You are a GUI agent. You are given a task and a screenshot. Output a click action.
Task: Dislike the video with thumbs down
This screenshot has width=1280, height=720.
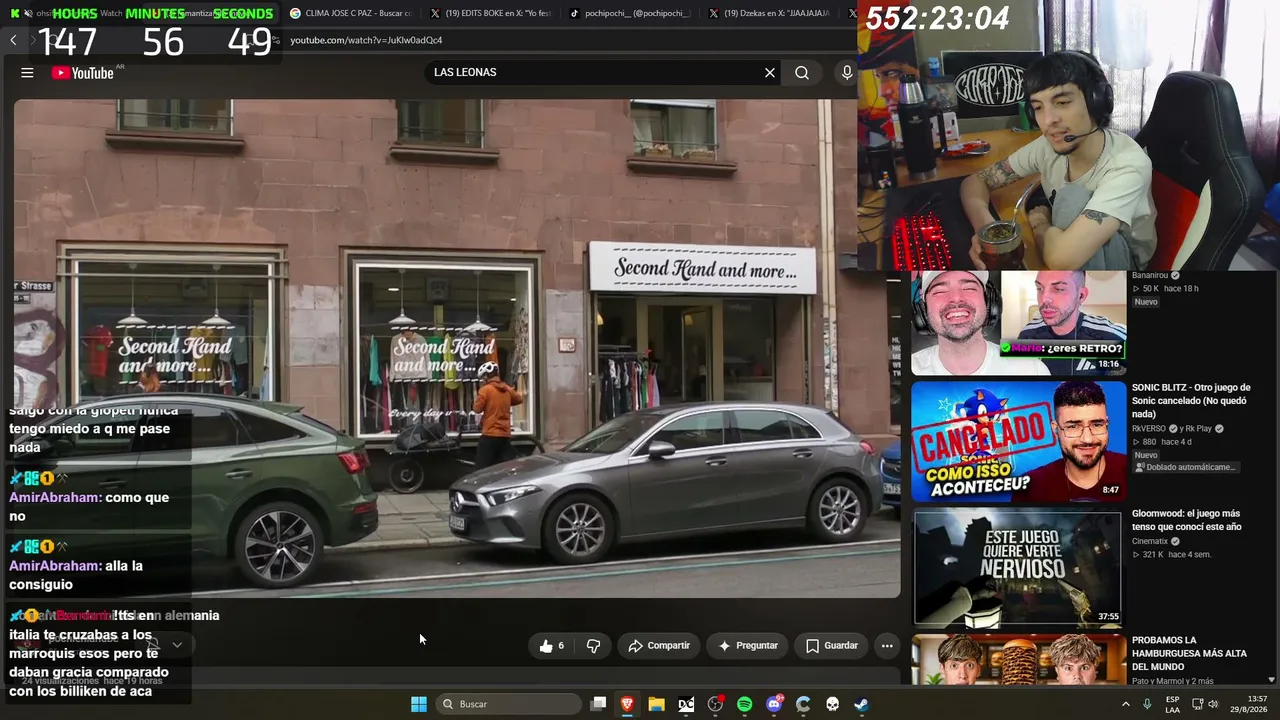point(593,646)
